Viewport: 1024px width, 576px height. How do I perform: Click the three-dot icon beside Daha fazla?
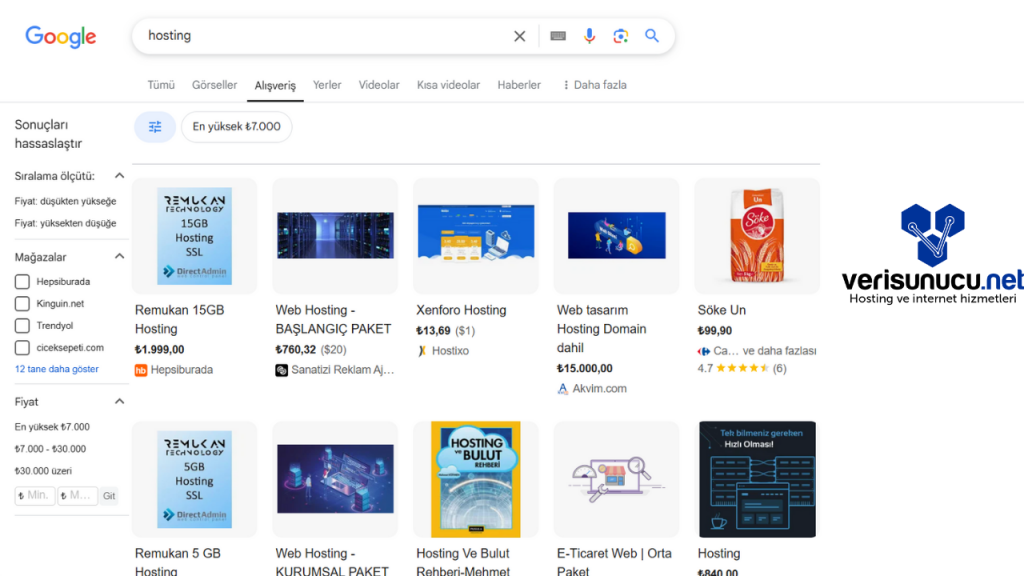566,85
